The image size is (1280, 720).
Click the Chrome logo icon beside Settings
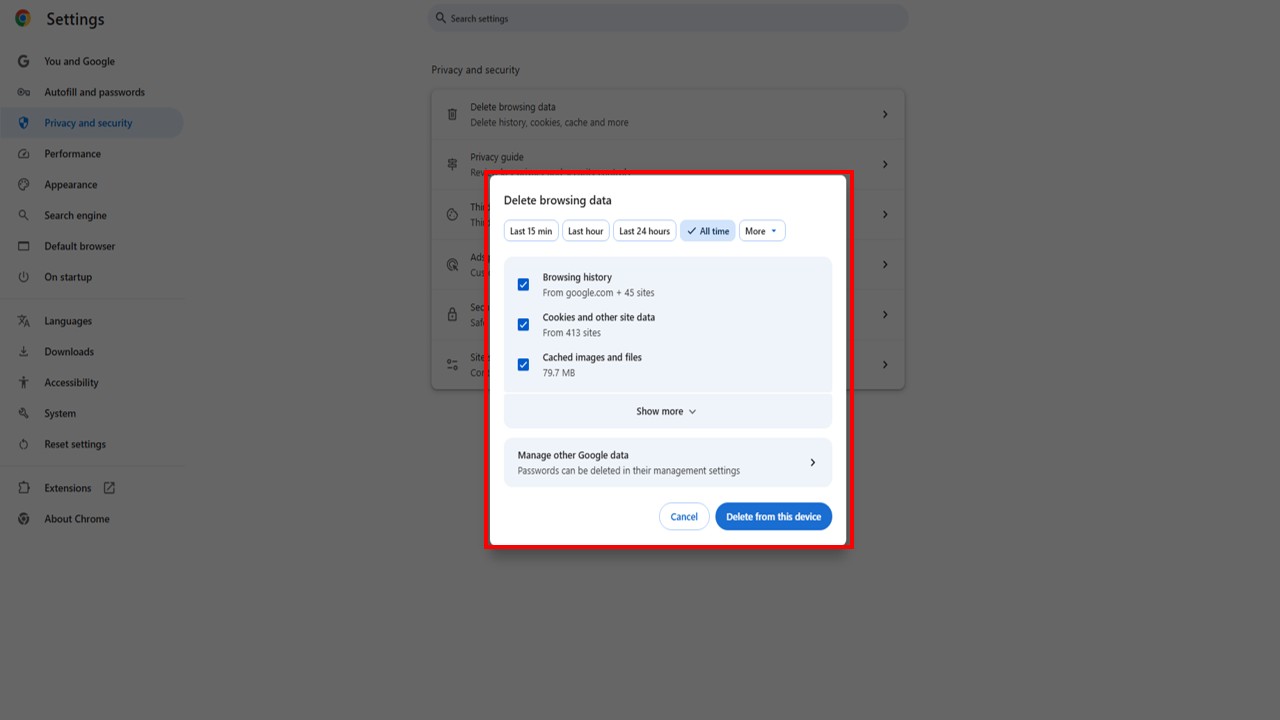pyautogui.click(x=23, y=19)
